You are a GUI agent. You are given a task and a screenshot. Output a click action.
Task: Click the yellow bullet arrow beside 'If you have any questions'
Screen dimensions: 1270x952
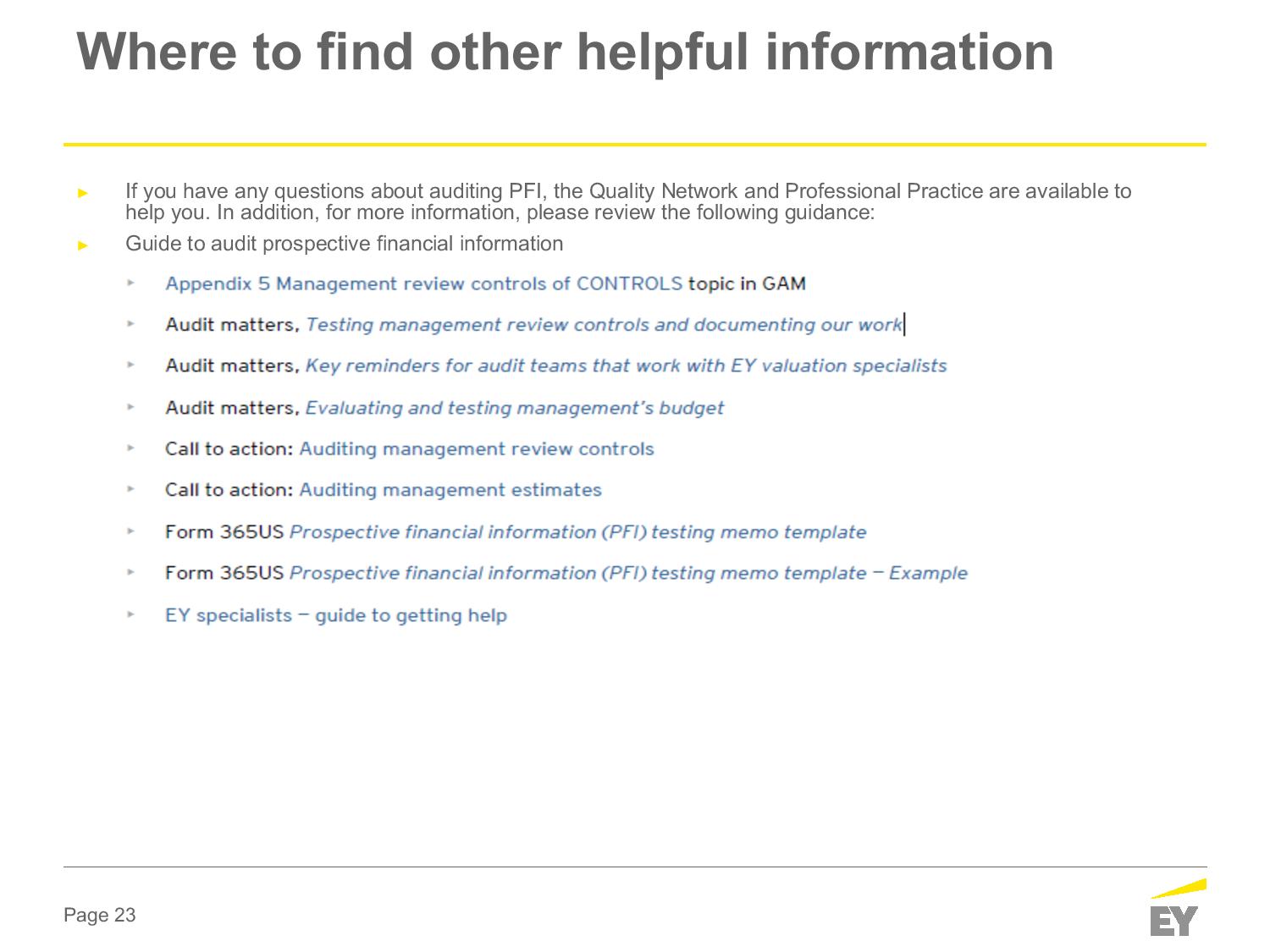[x=83, y=193]
